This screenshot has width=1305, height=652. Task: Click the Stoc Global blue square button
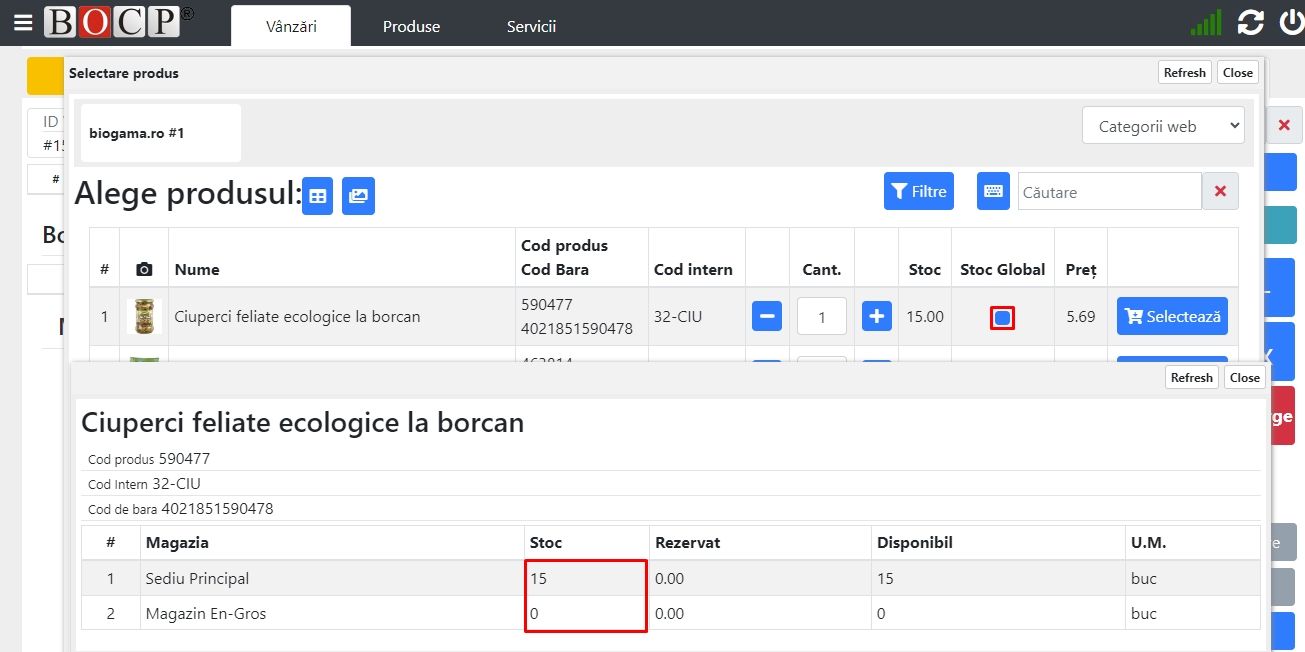(1002, 318)
